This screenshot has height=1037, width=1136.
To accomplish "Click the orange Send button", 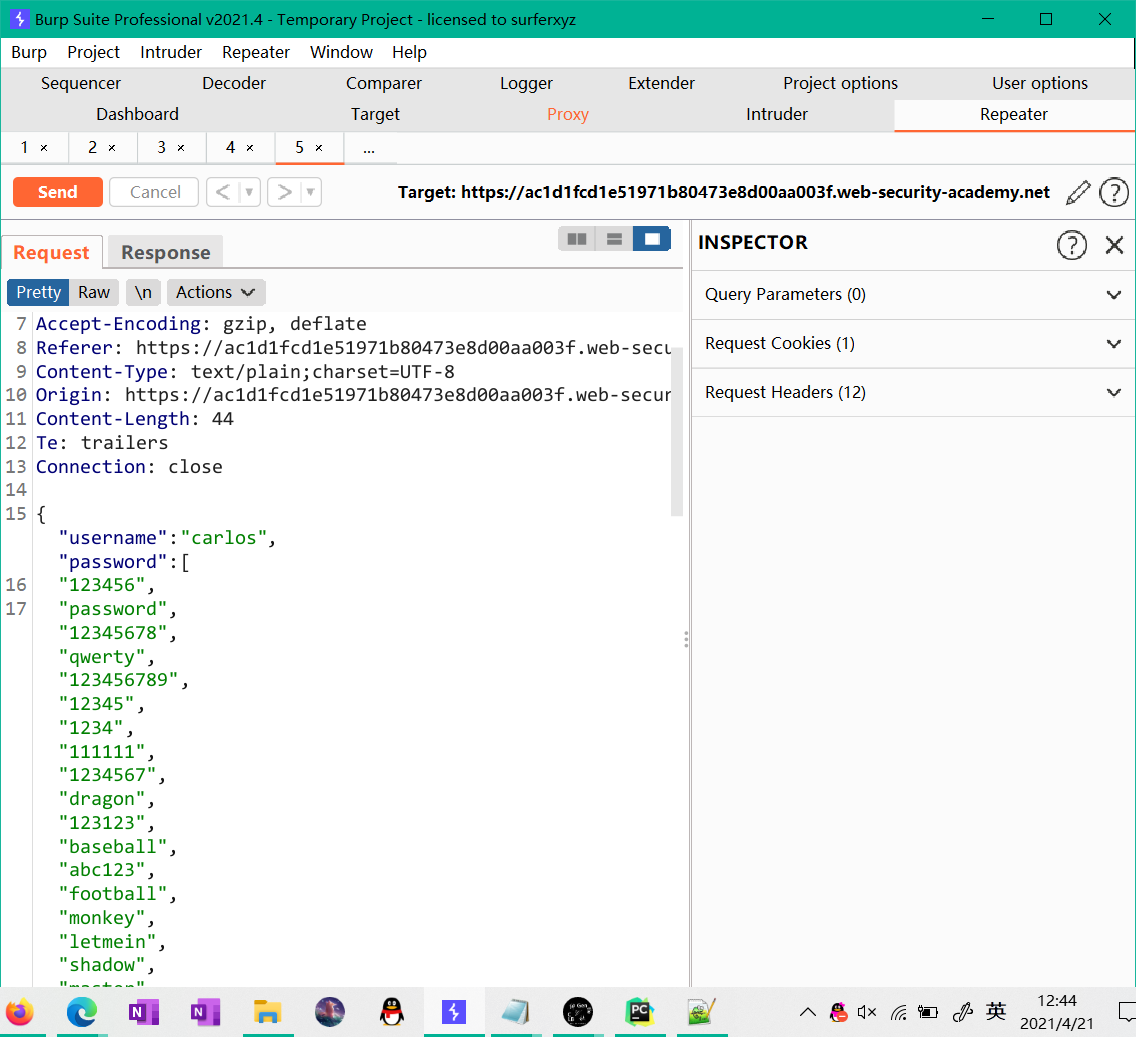I will tap(57, 192).
